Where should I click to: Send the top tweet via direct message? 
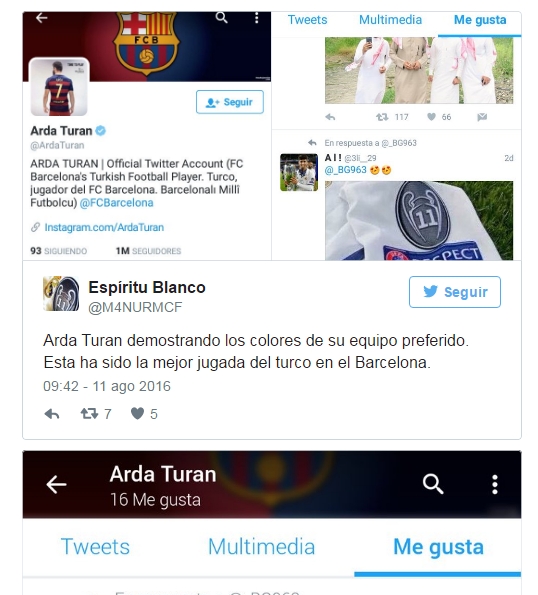click(482, 117)
